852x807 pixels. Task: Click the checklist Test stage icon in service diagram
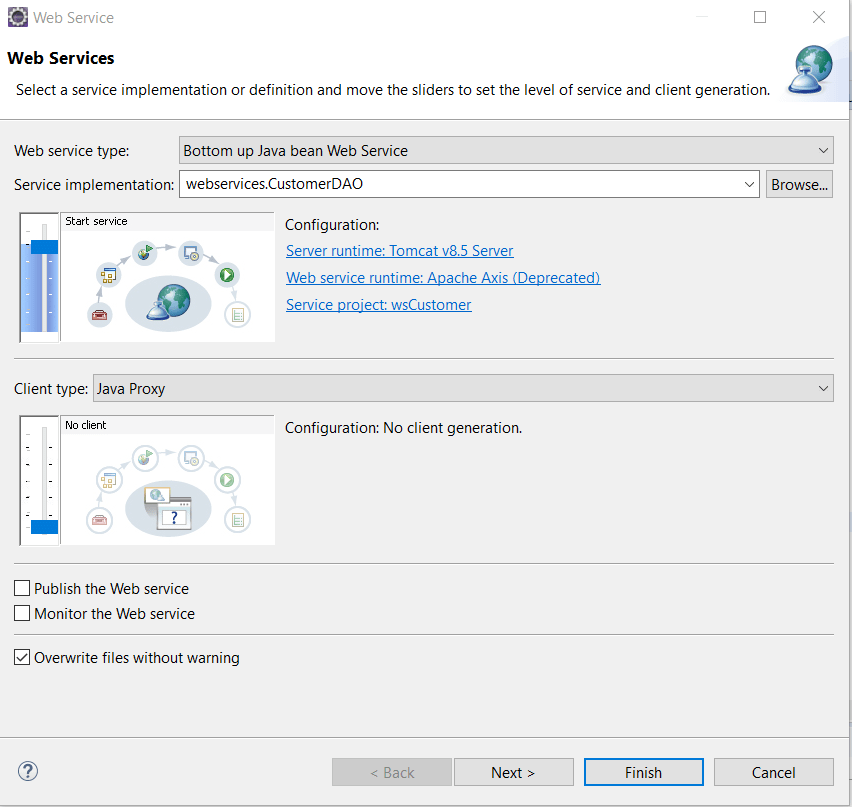coord(237,315)
